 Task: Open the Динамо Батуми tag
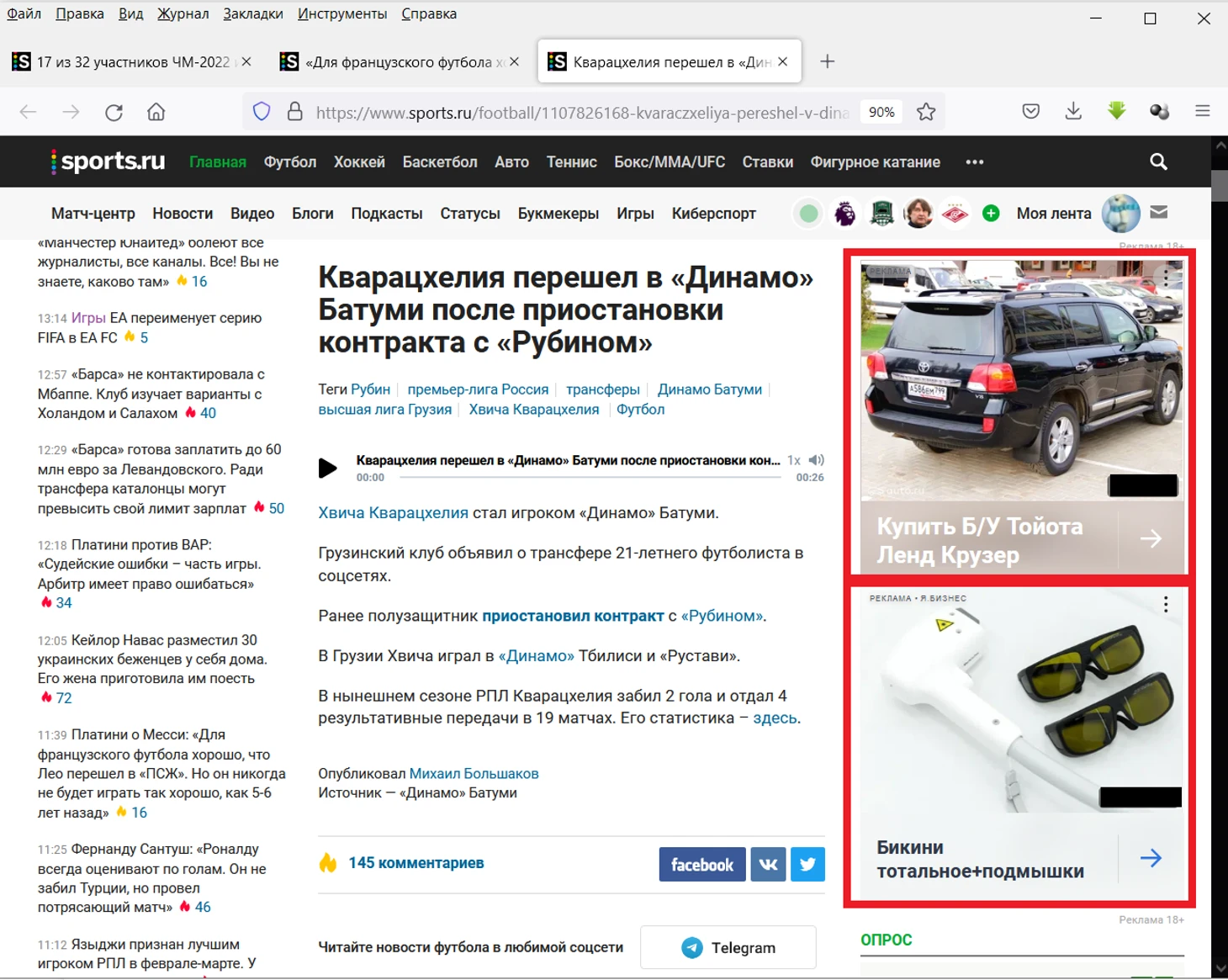(710, 389)
